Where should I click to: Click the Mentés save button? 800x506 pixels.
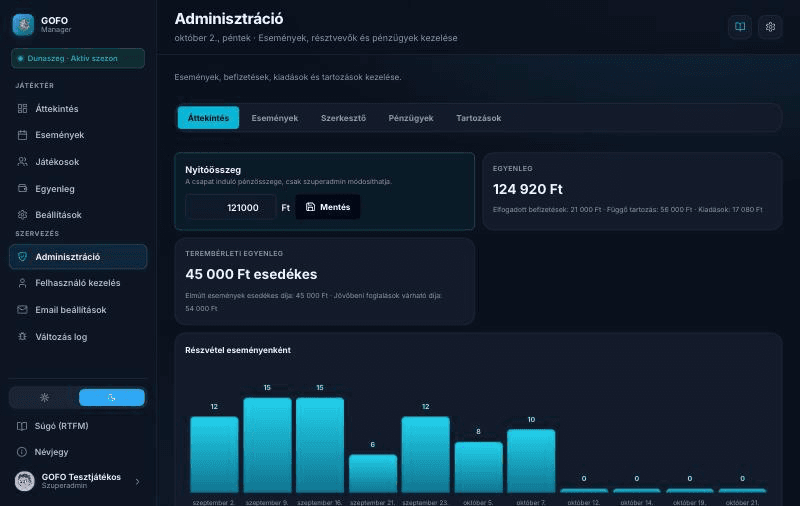pyautogui.click(x=328, y=207)
